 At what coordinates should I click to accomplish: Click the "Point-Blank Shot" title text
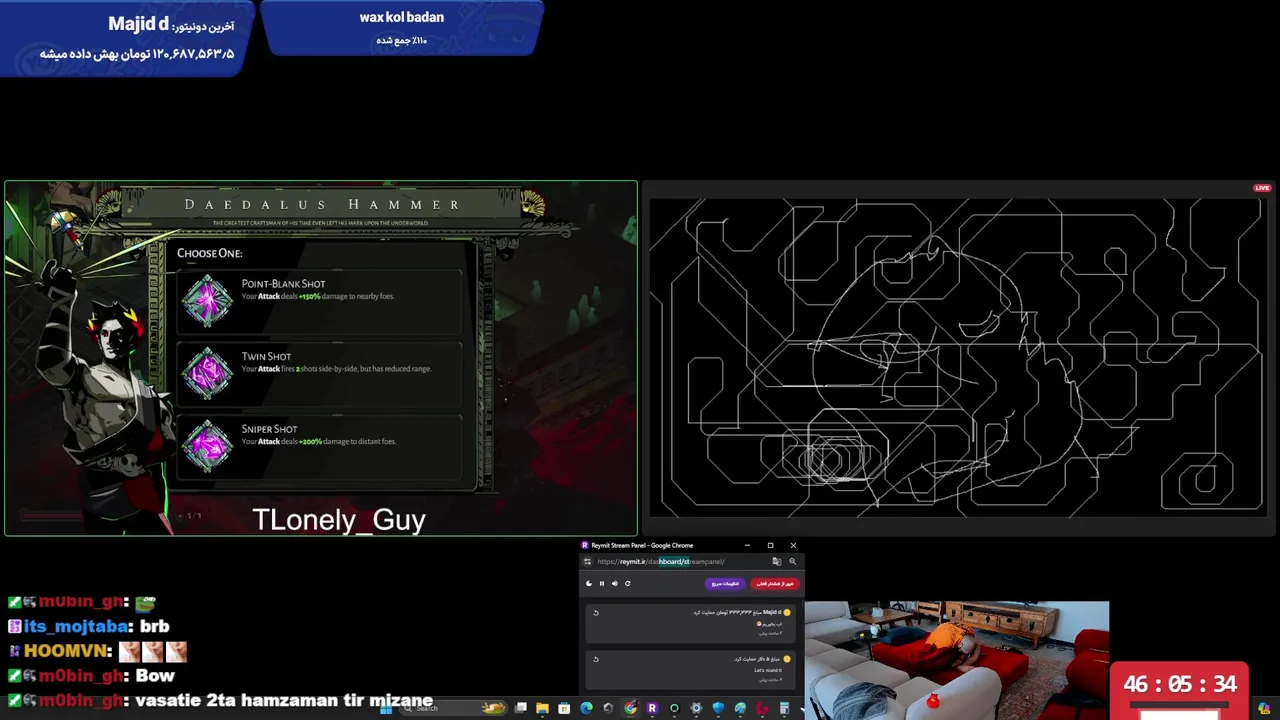pos(283,284)
